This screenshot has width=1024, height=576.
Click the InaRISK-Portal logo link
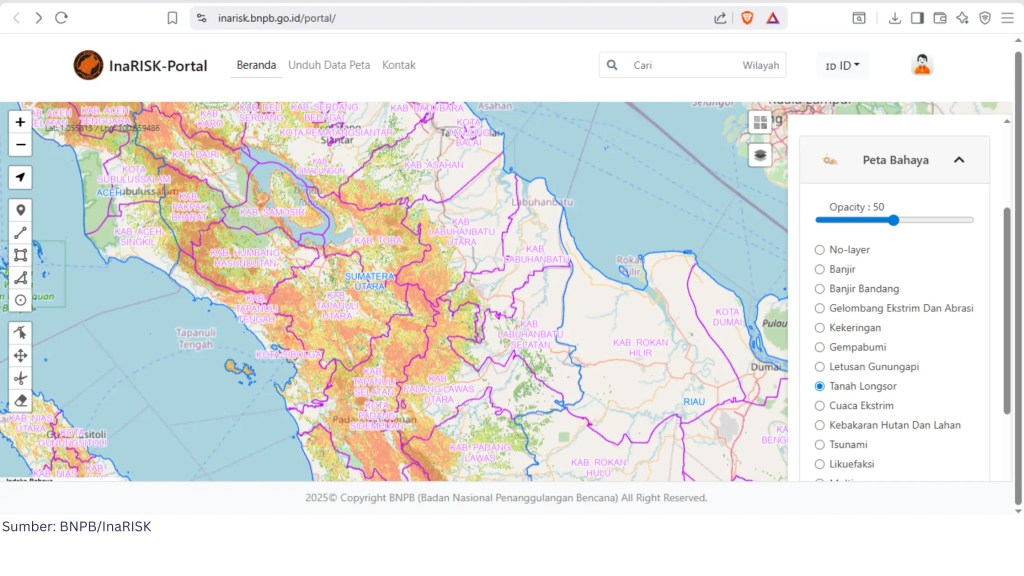pos(141,66)
